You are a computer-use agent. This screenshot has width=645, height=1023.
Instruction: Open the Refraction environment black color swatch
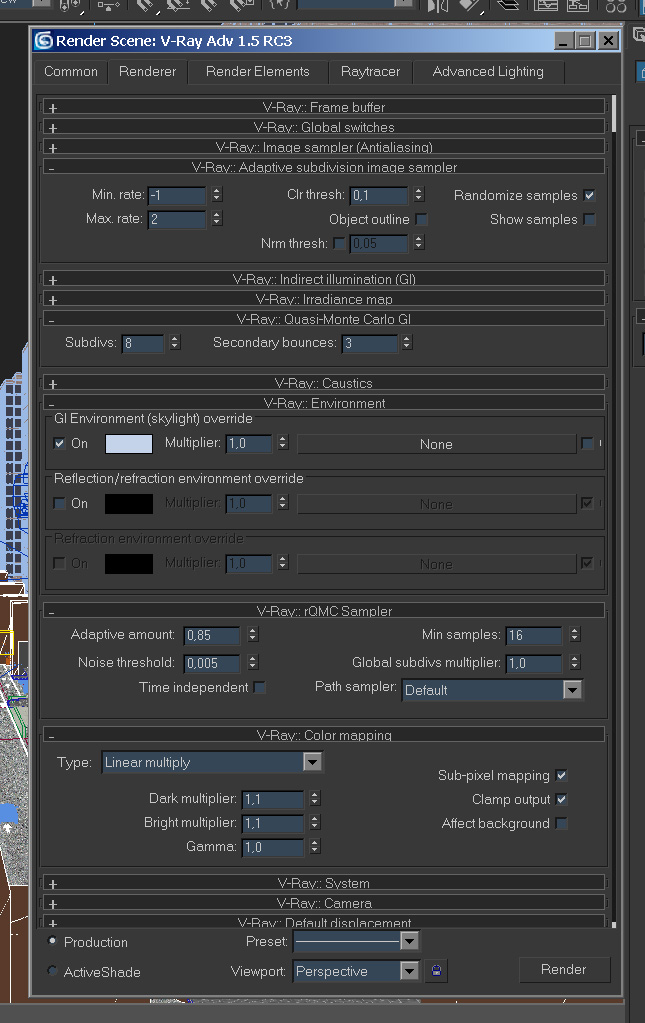(x=129, y=564)
